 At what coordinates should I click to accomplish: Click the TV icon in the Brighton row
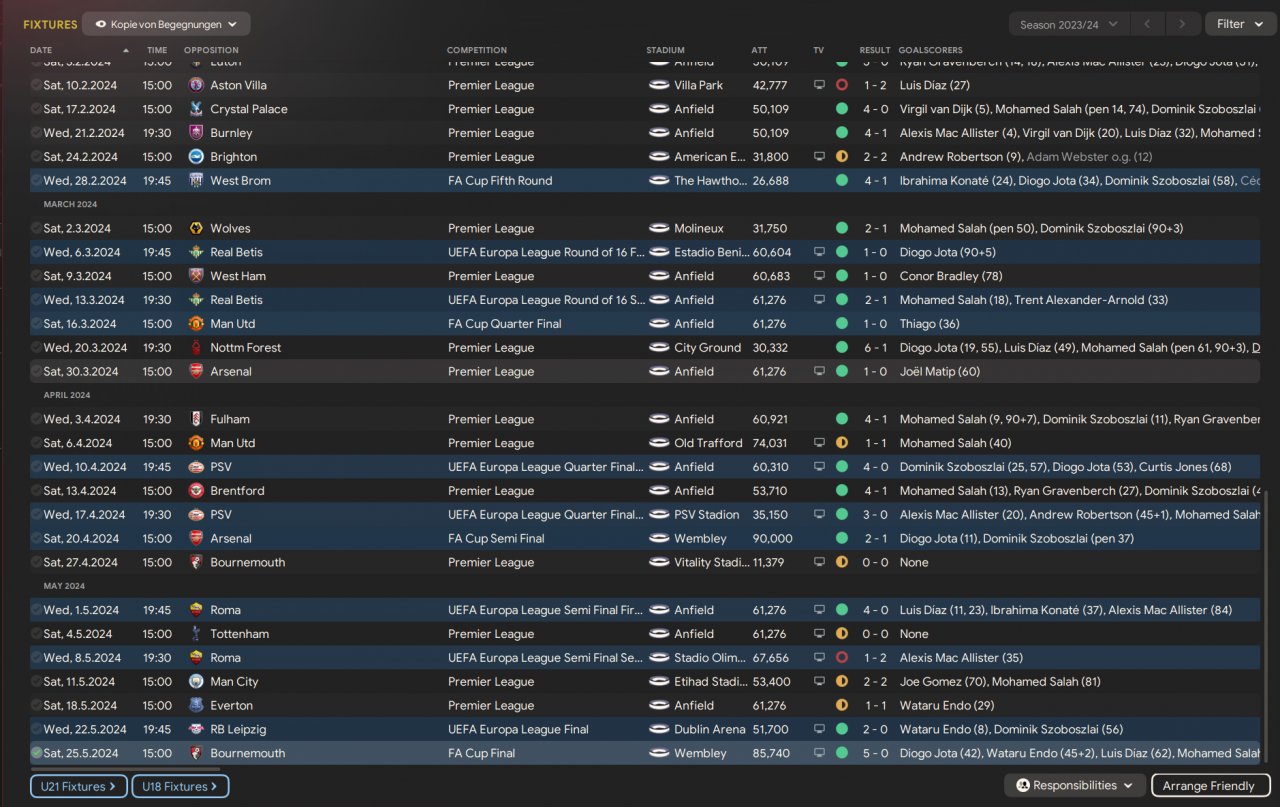click(820, 157)
